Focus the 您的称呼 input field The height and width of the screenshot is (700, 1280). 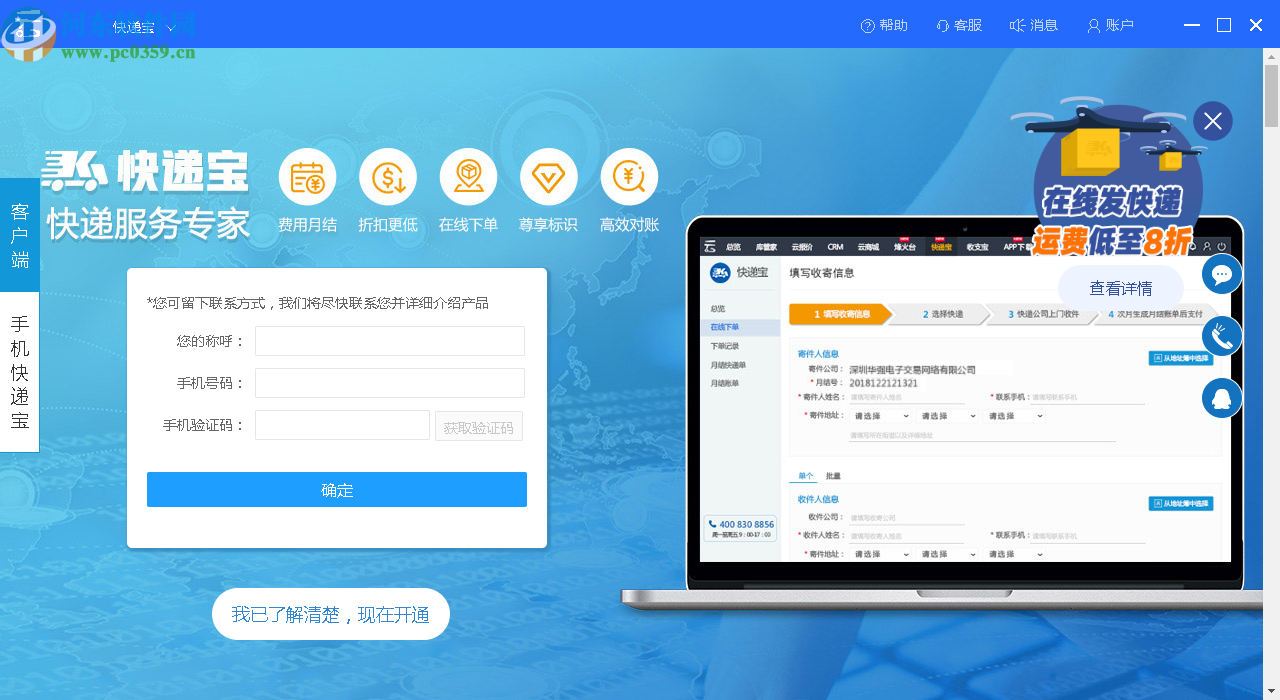390,341
